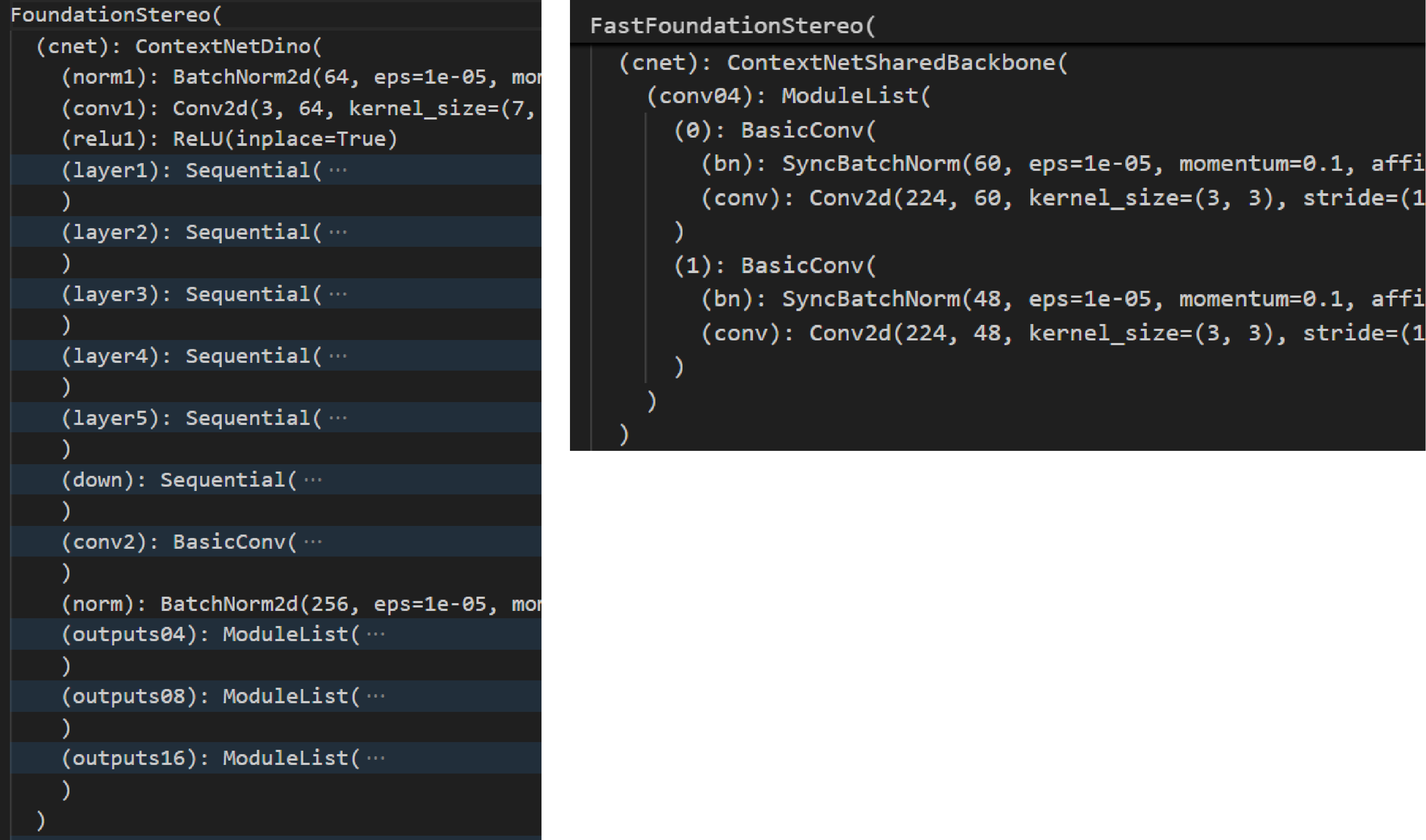Viewport: 1426px width, 840px height.
Task: Expand the folded (down) Sequential ellipsis
Action: (313, 480)
